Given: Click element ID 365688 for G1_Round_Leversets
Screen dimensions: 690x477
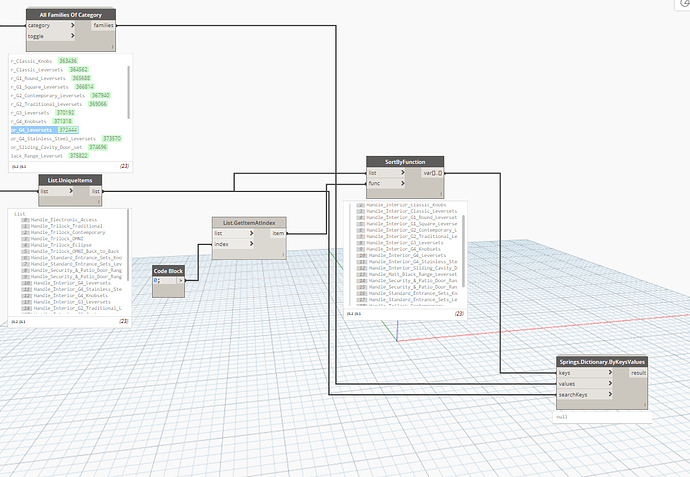Looking at the screenshot, I should 81,78.
